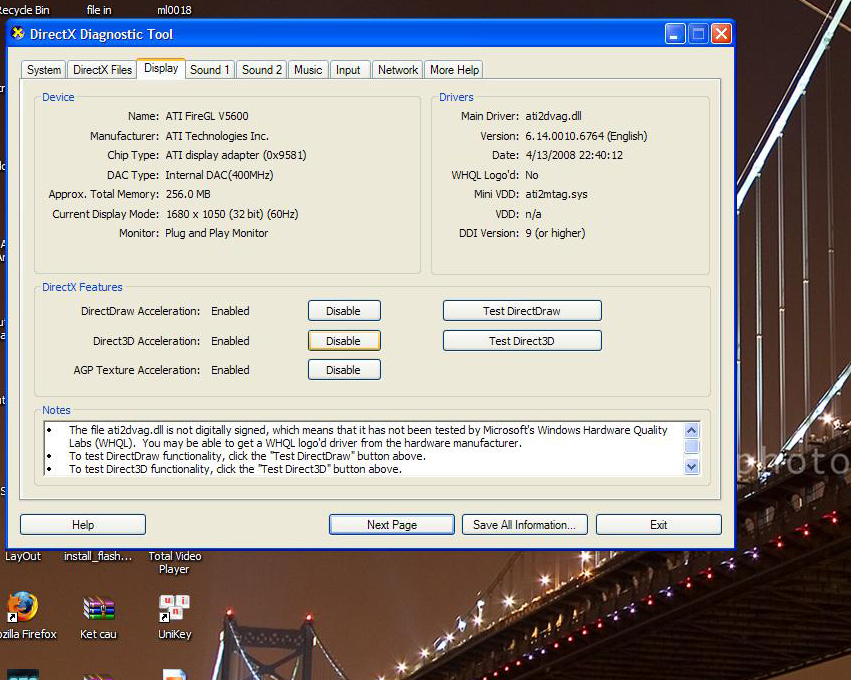The height and width of the screenshot is (680, 851).
Task: Select the memory value 256.0 MB
Action: [x=188, y=194]
